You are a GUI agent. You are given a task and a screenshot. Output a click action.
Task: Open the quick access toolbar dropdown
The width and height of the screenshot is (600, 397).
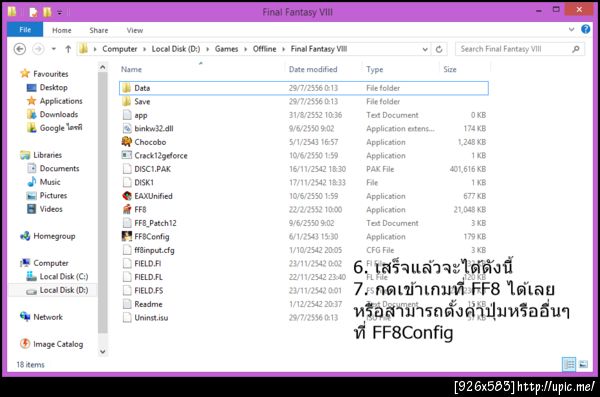pos(60,12)
